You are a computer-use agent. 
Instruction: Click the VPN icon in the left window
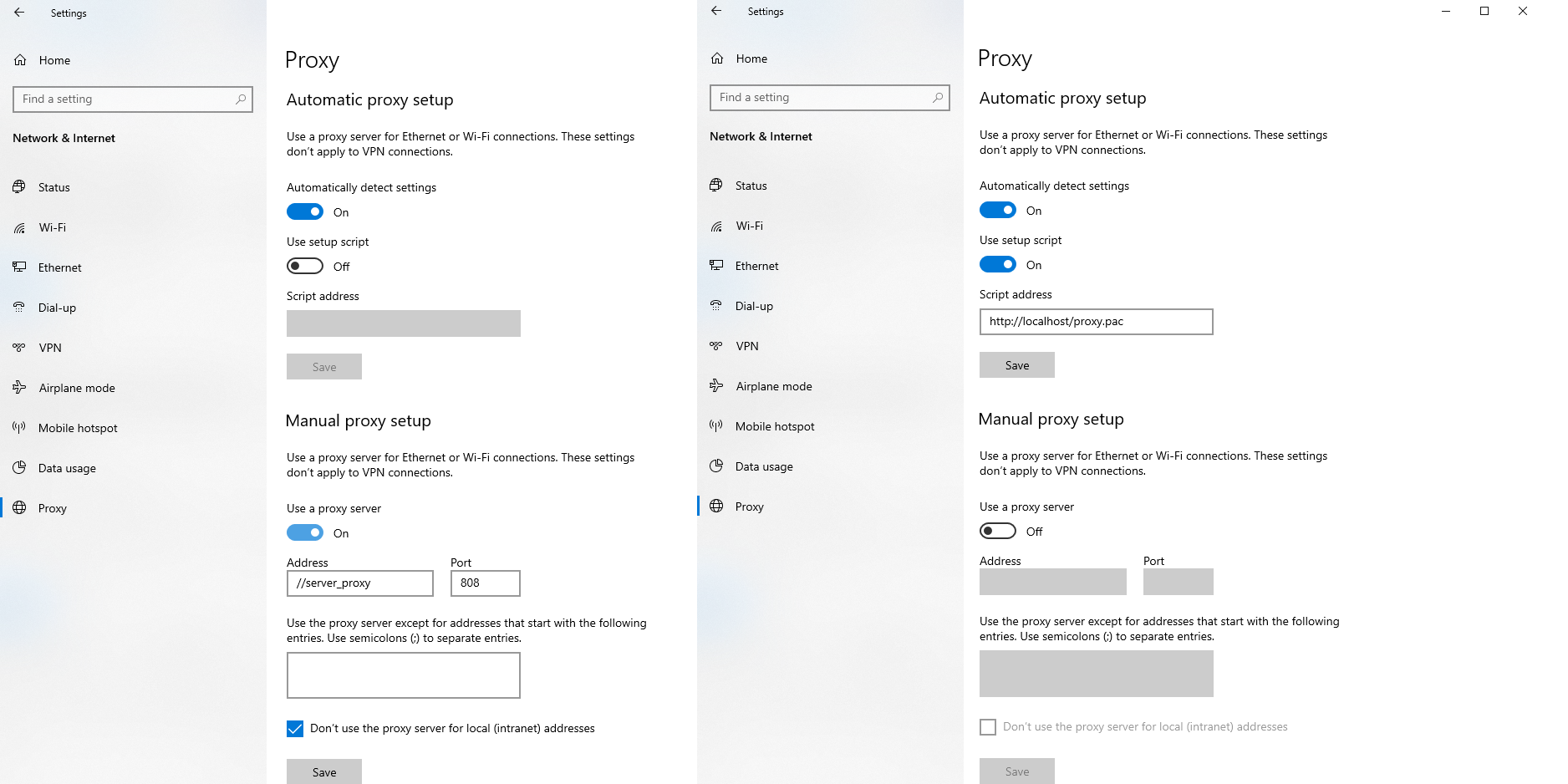click(19, 348)
